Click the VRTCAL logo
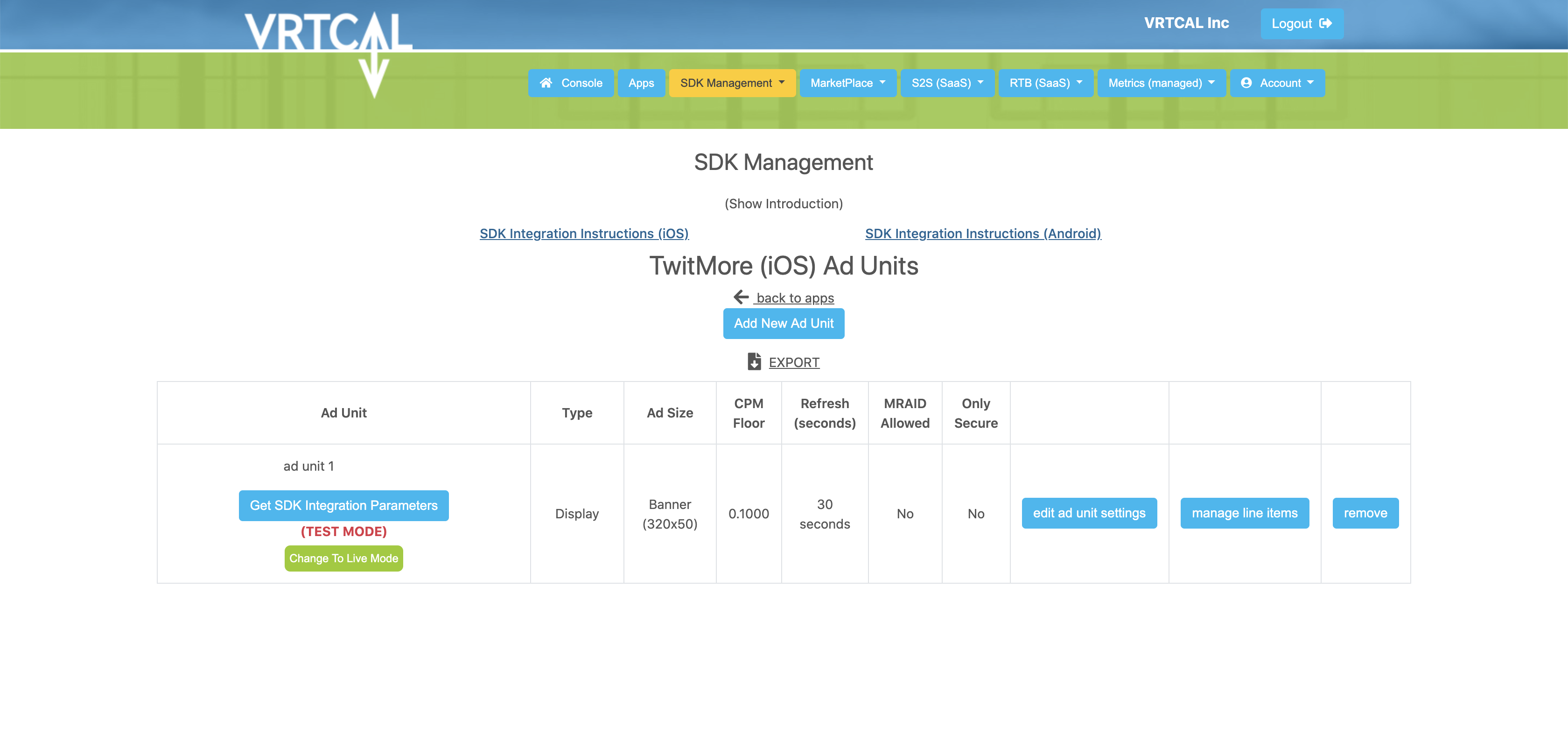The height and width of the screenshot is (749, 1568). pyautogui.click(x=328, y=54)
